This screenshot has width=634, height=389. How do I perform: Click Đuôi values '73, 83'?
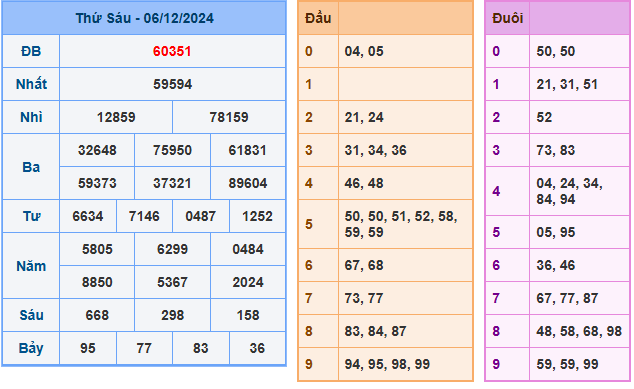(556, 150)
